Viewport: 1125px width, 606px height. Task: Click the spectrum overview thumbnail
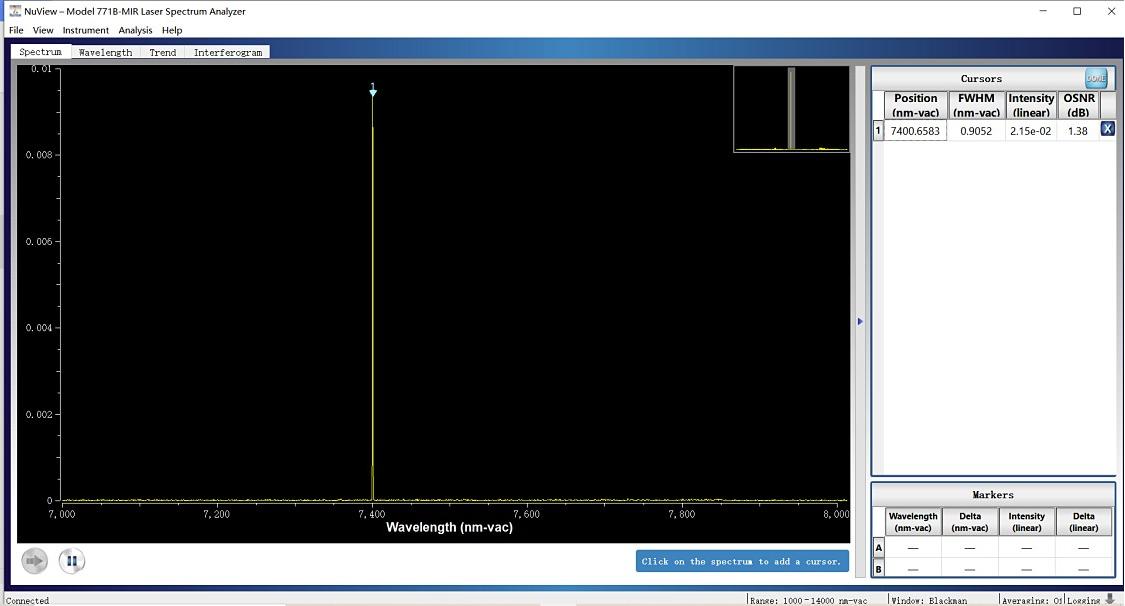(x=790, y=109)
